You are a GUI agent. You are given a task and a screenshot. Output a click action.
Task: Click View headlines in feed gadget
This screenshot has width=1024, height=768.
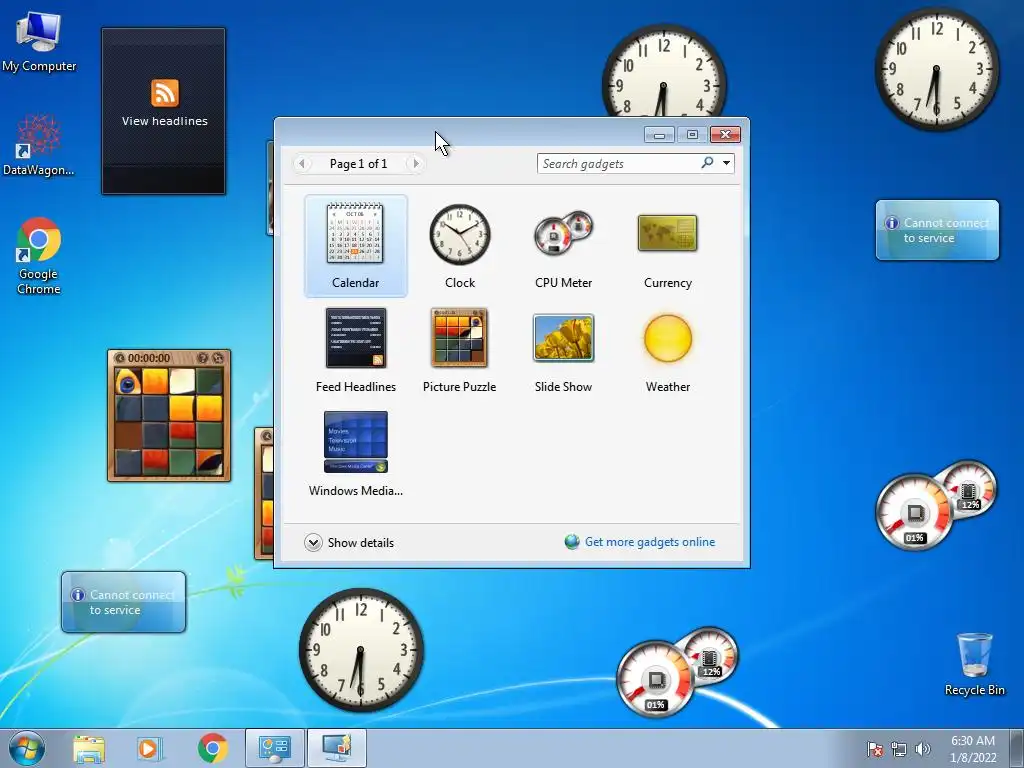coord(165,121)
